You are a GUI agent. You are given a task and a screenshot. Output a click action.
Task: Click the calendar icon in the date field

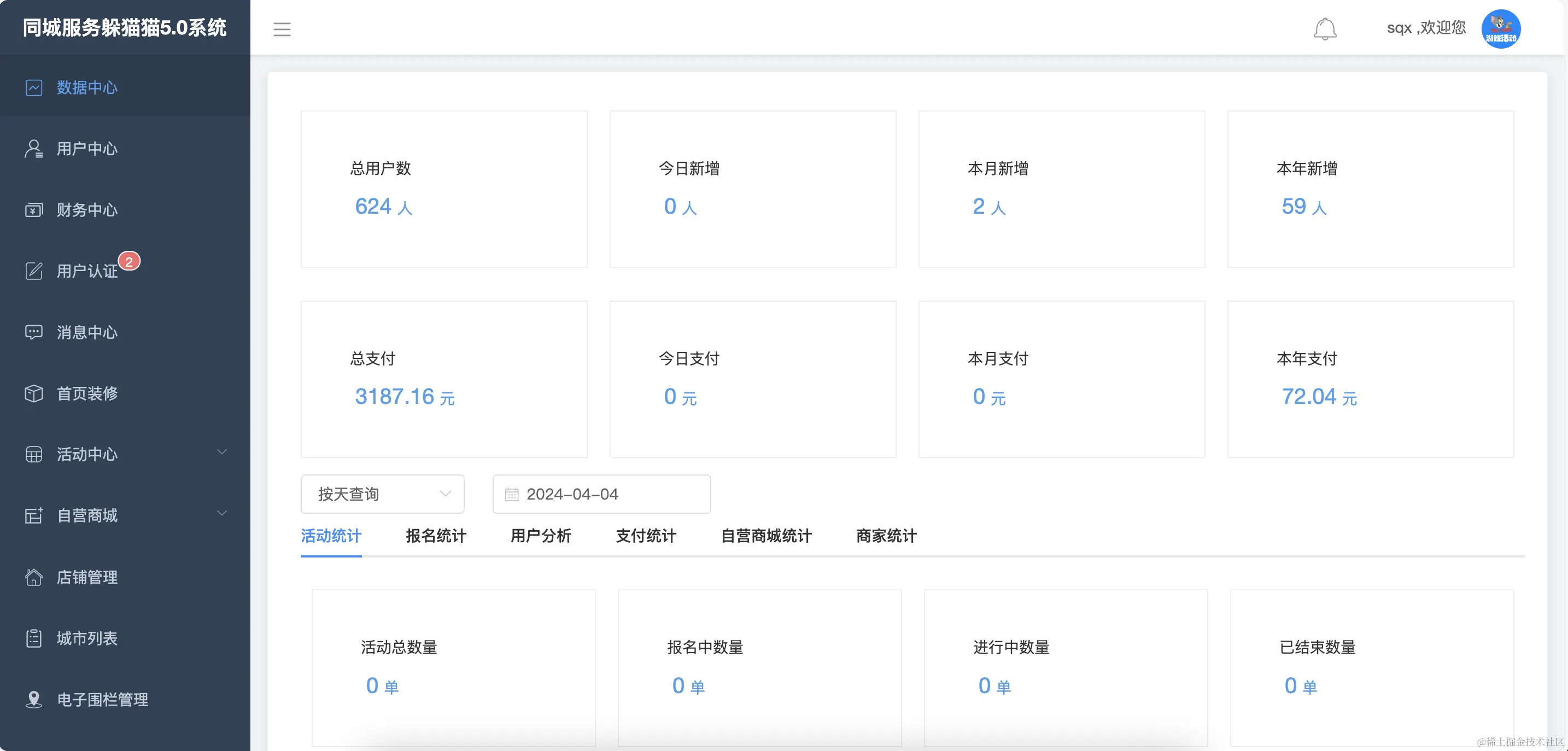[512, 494]
